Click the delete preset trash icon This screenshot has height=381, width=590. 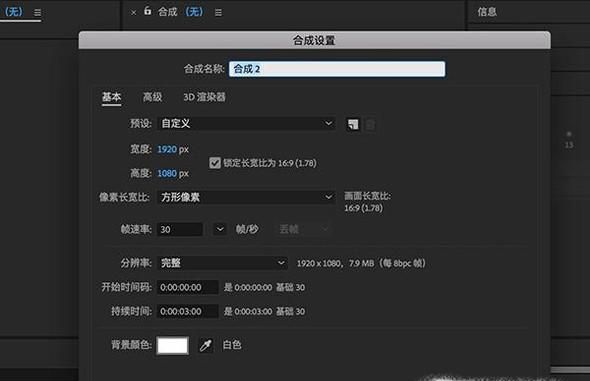coord(371,124)
